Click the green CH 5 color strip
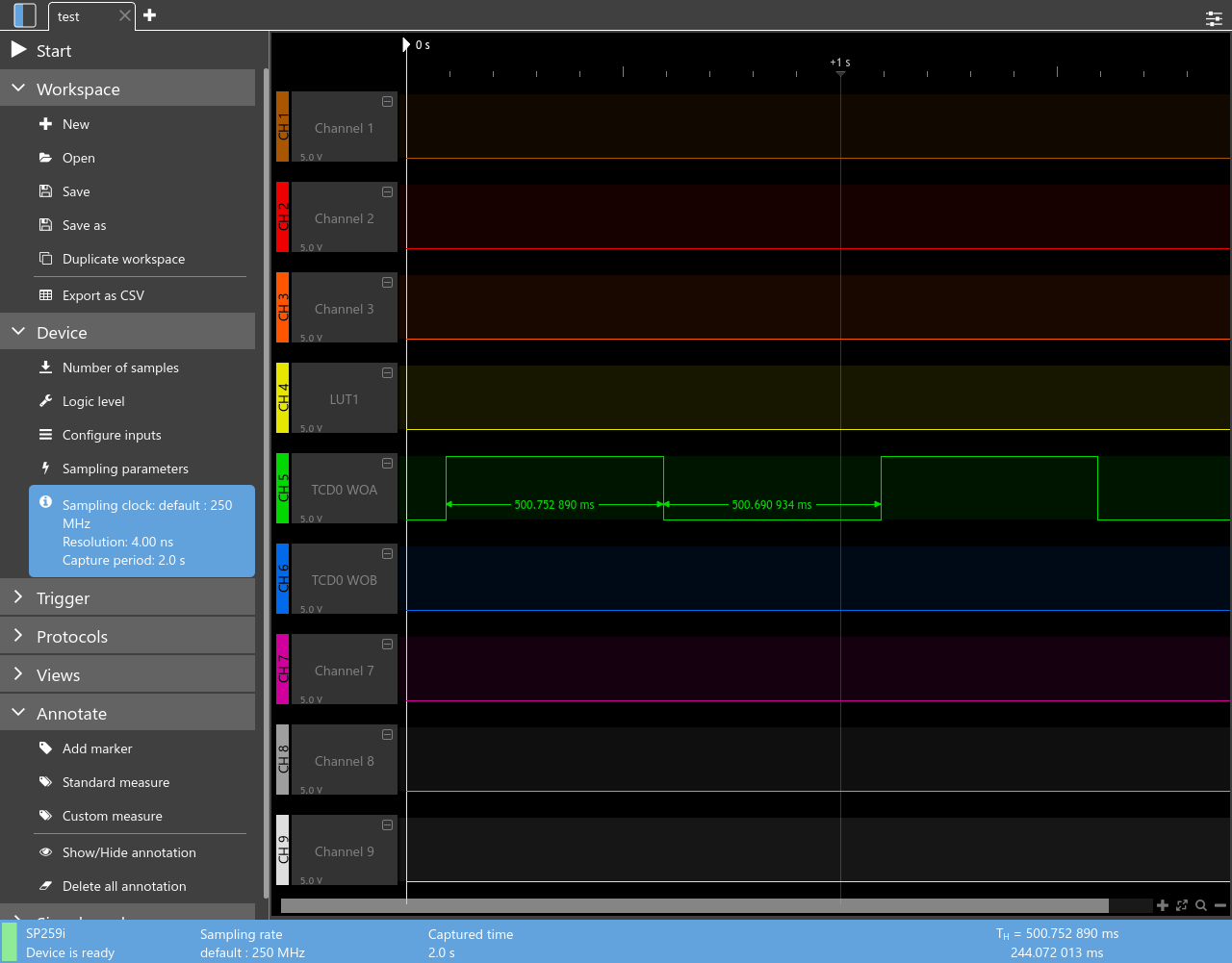The height and width of the screenshot is (963, 1232). (x=283, y=489)
